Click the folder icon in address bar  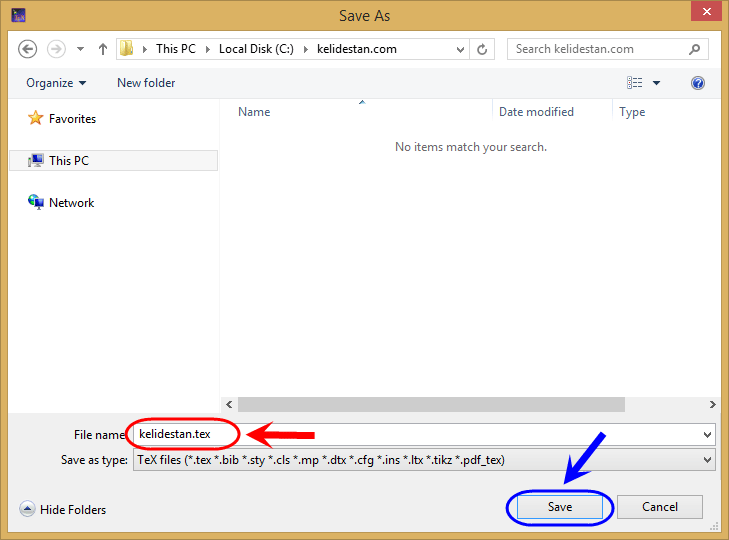coord(126,49)
